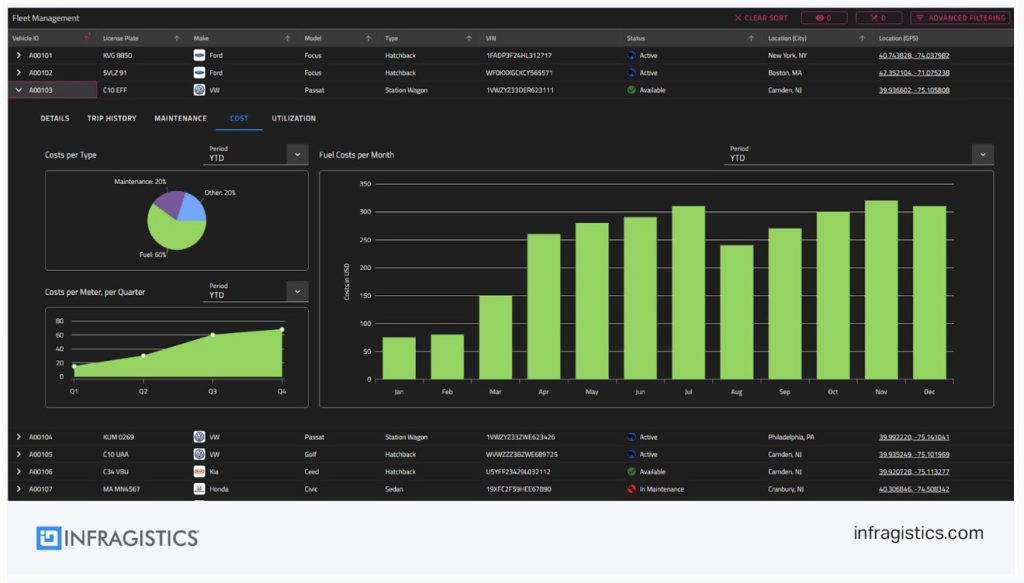This screenshot has width=1024, height=583.
Task: Click the Available status icon for A00106
Action: [632, 472]
